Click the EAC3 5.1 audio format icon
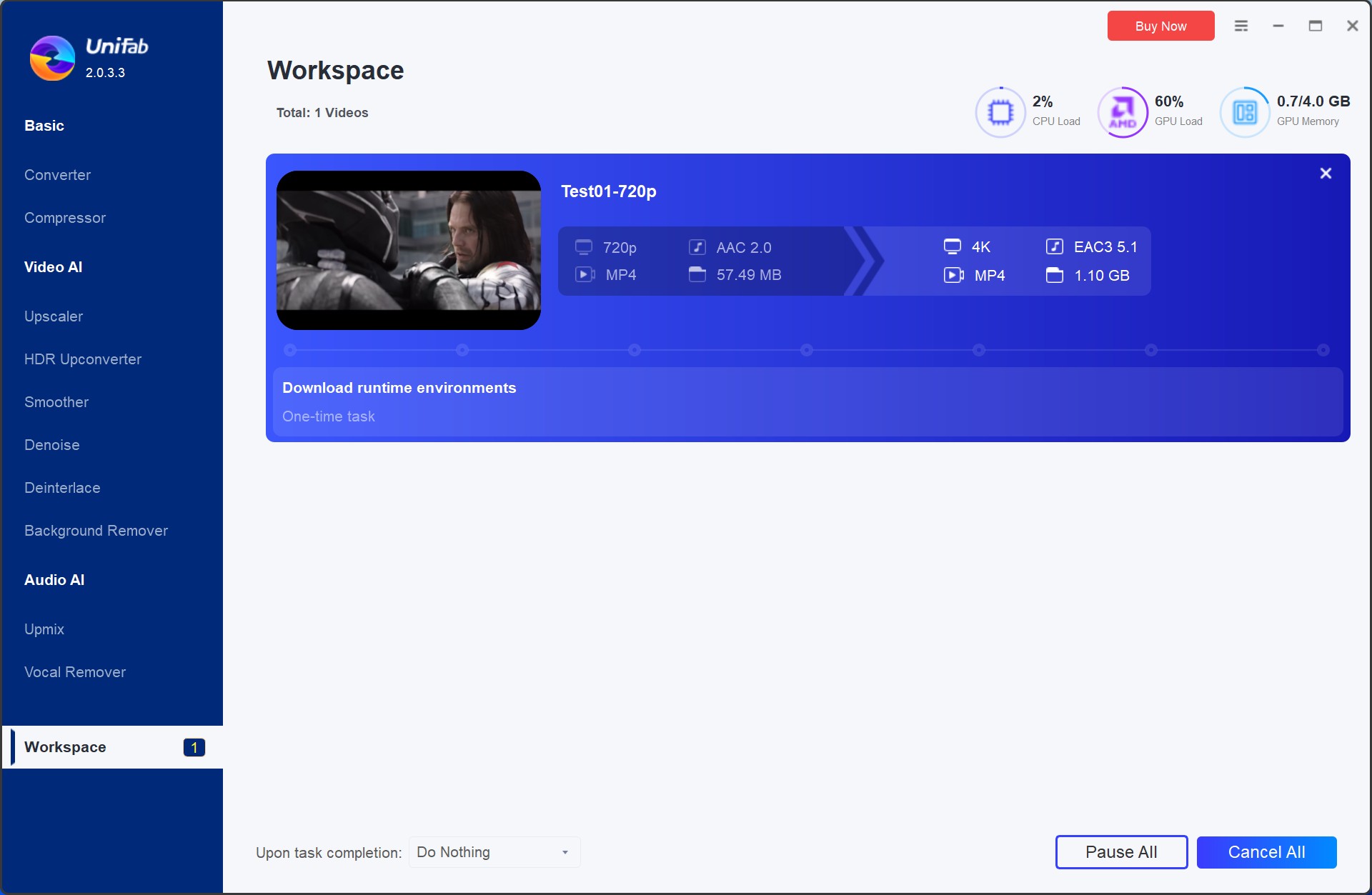The image size is (1372, 895). click(x=1055, y=246)
